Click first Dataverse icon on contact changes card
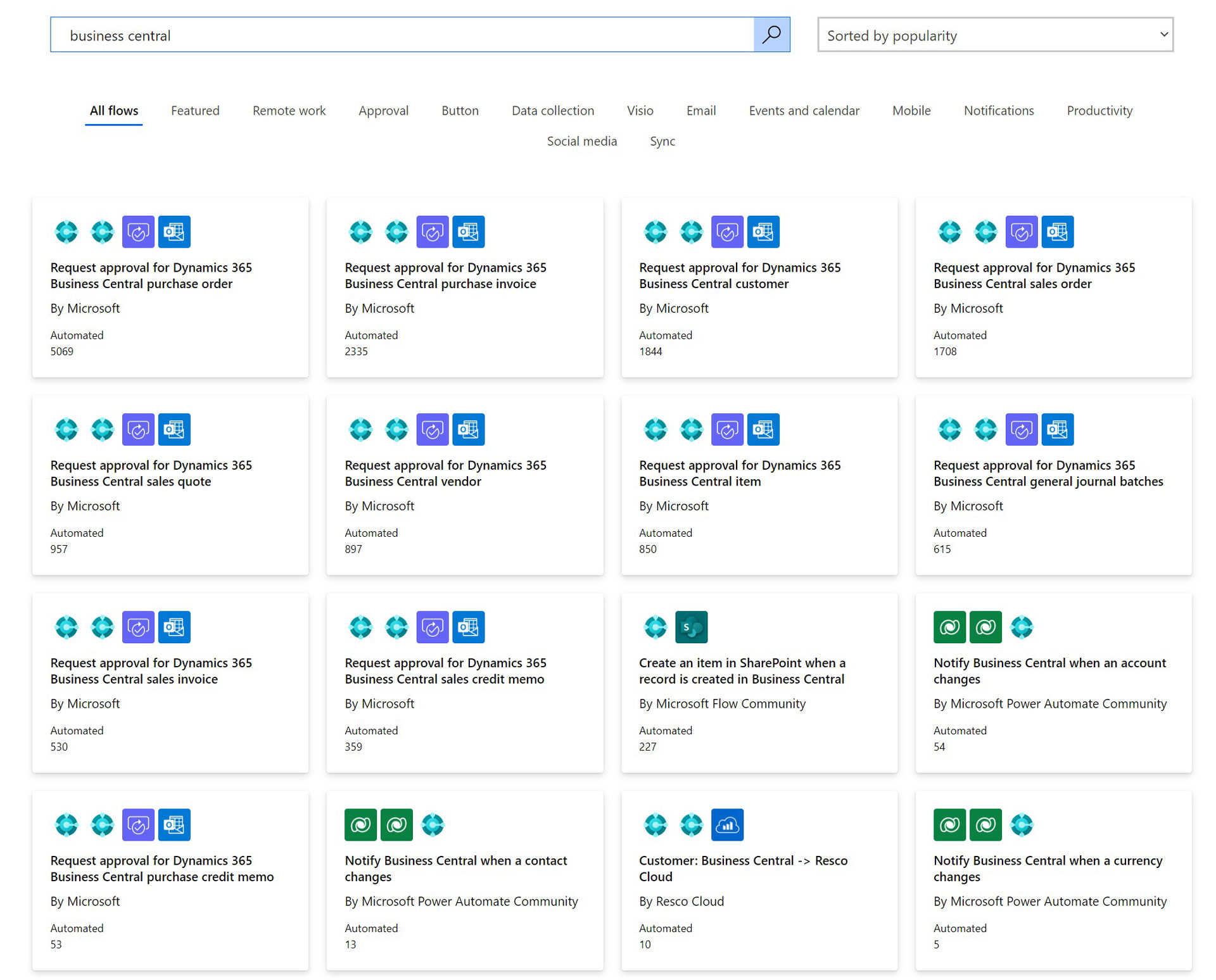1216x980 pixels. pos(360,824)
